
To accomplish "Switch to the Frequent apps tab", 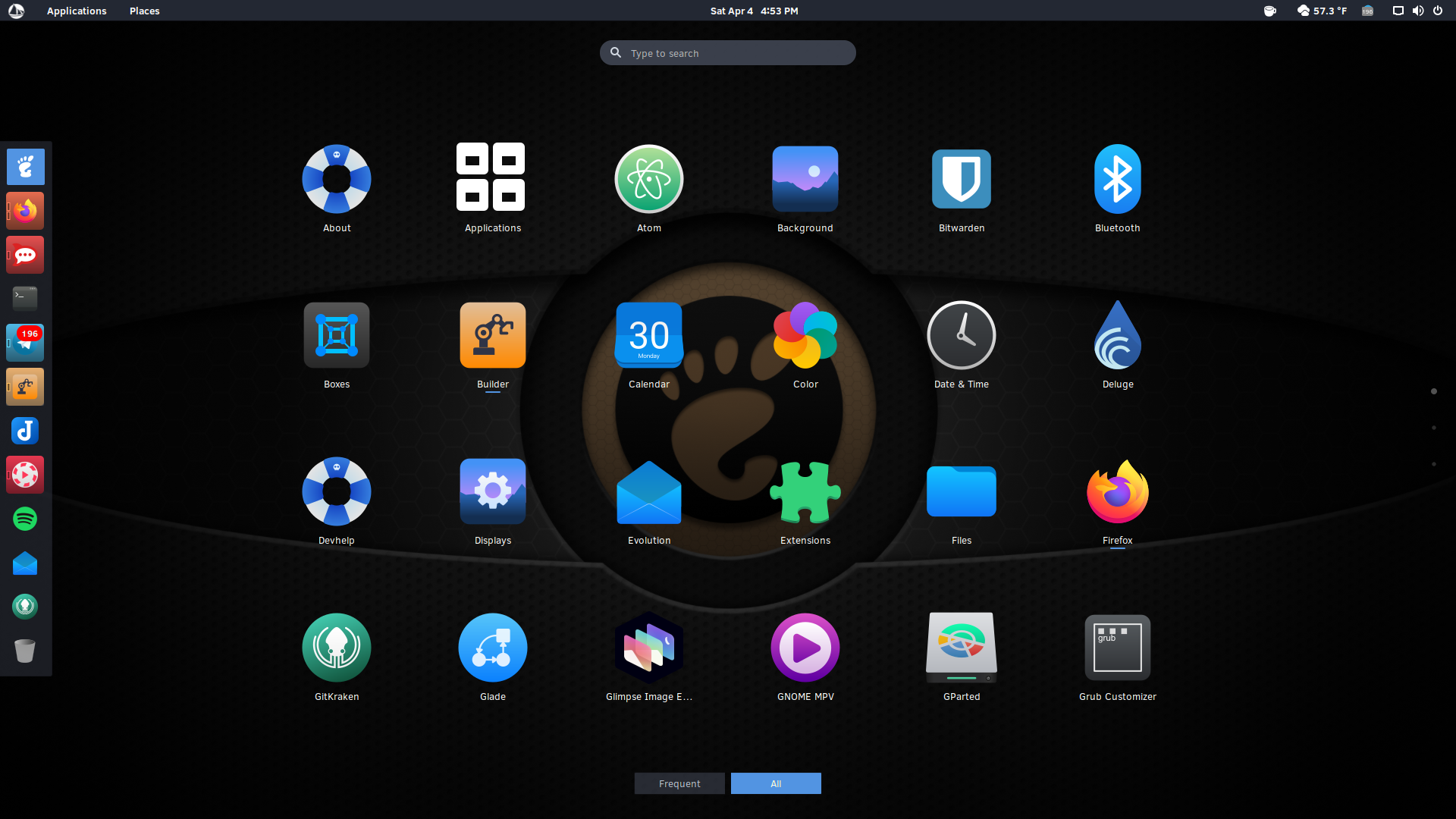I will click(679, 783).
